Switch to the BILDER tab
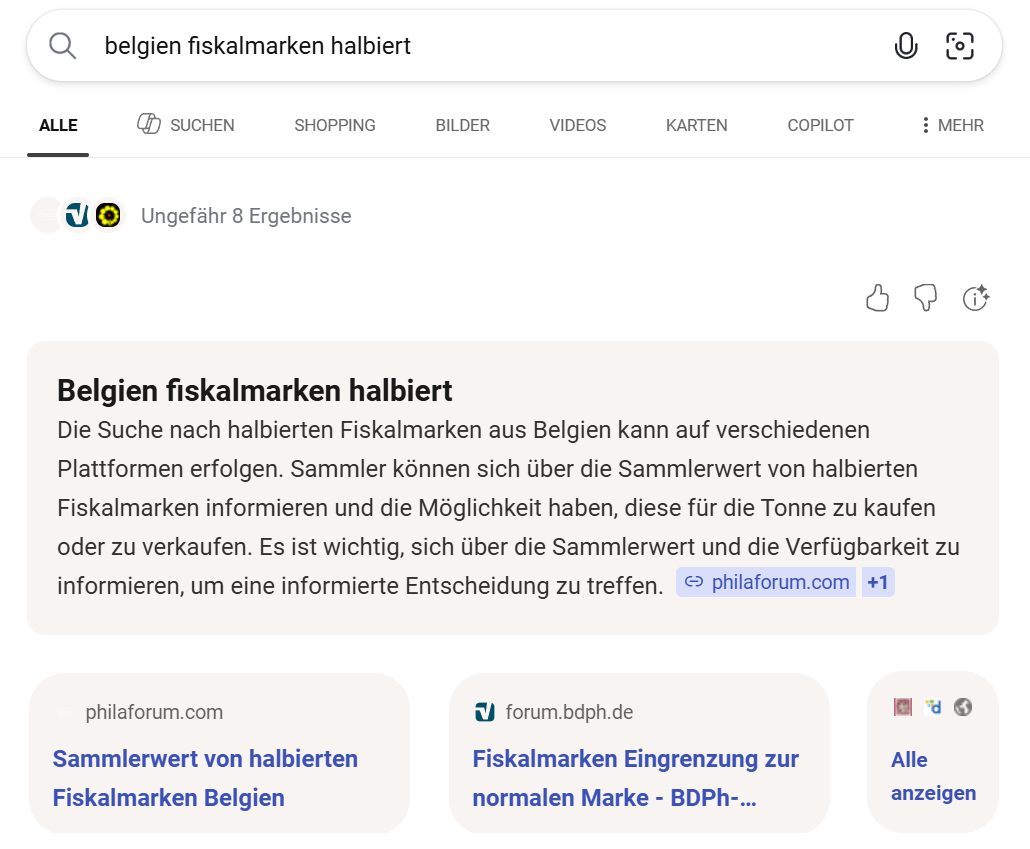The height and width of the screenshot is (849, 1030). [x=462, y=125]
